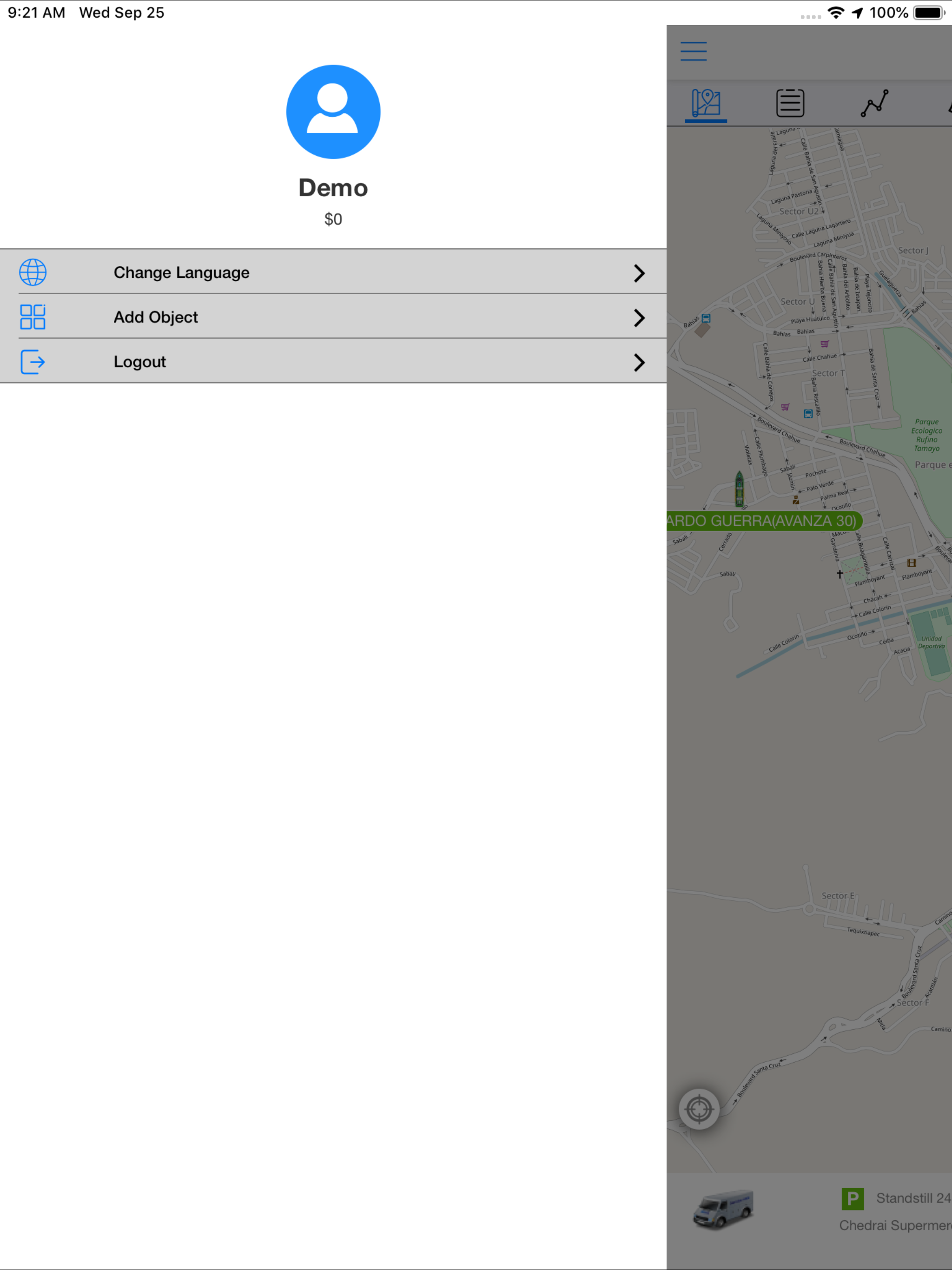This screenshot has height=1270, width=952.
Task: Click the GUERRA(AVANZA 30) vehicle label
Action: 764,521
